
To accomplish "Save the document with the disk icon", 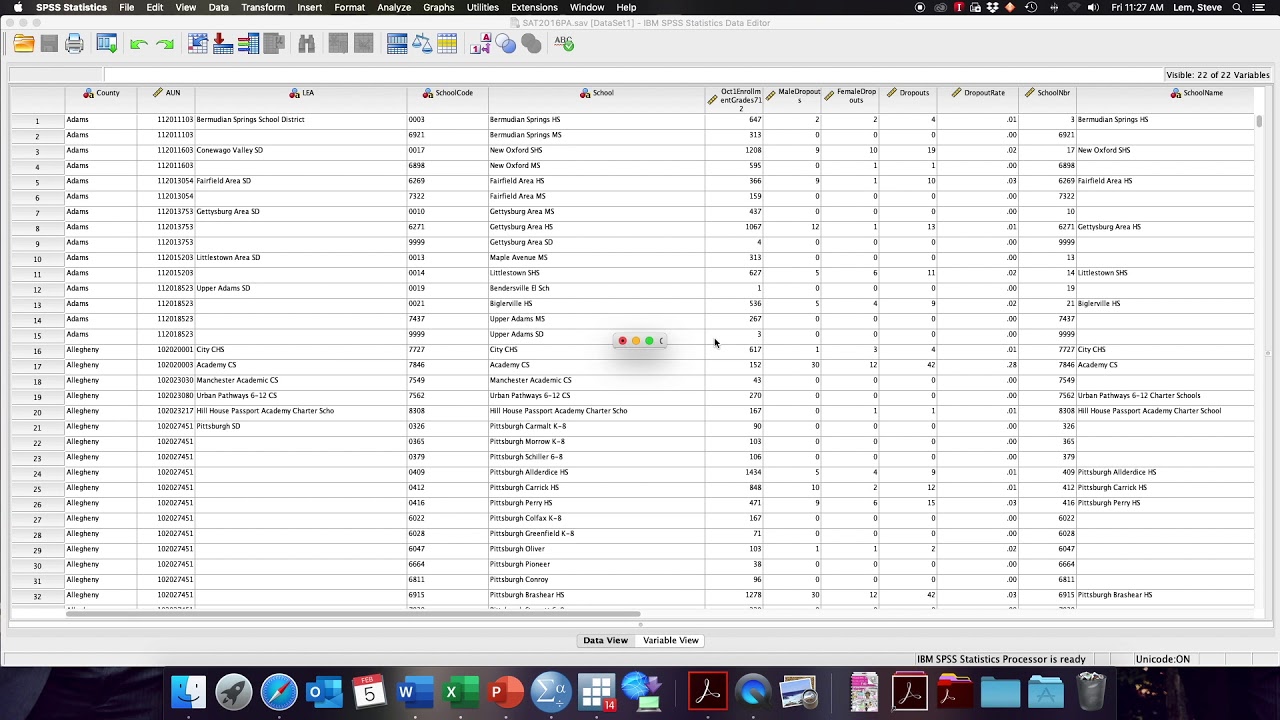I will click(49, 43).
